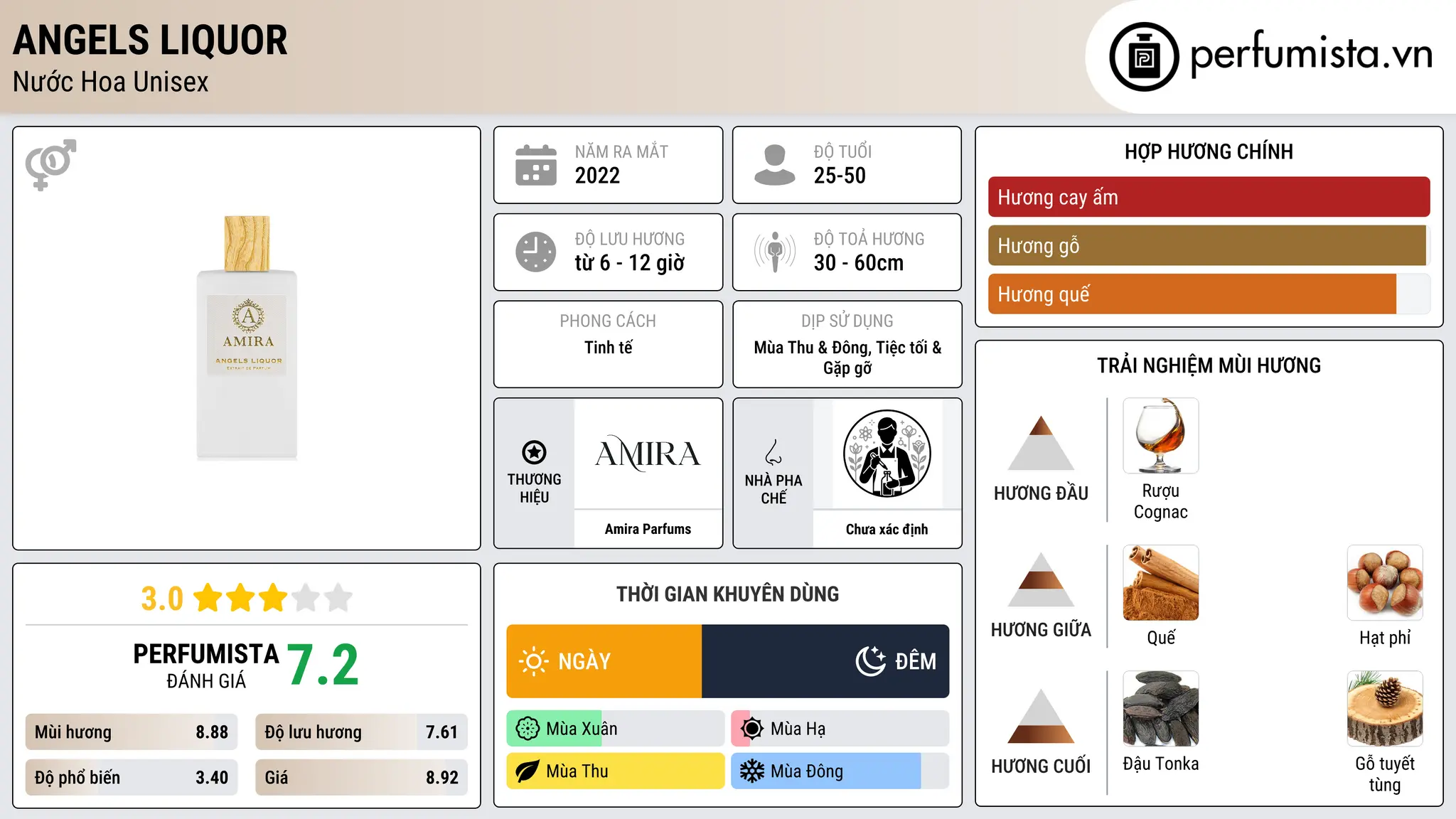Click the calendar icon beside Năm ra mắt
The image size is (1456, 819).
click(536, 165)
